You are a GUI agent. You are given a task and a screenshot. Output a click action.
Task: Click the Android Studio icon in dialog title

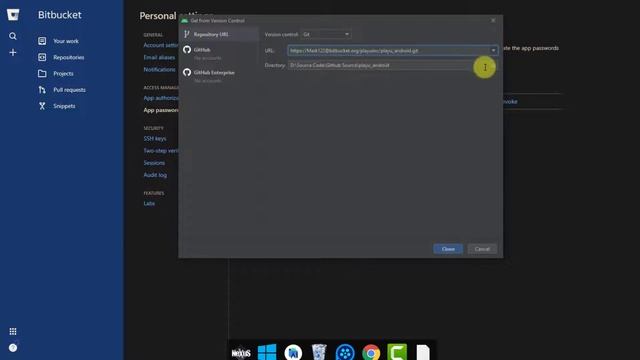pyautogui.click(x=184, y=20)
